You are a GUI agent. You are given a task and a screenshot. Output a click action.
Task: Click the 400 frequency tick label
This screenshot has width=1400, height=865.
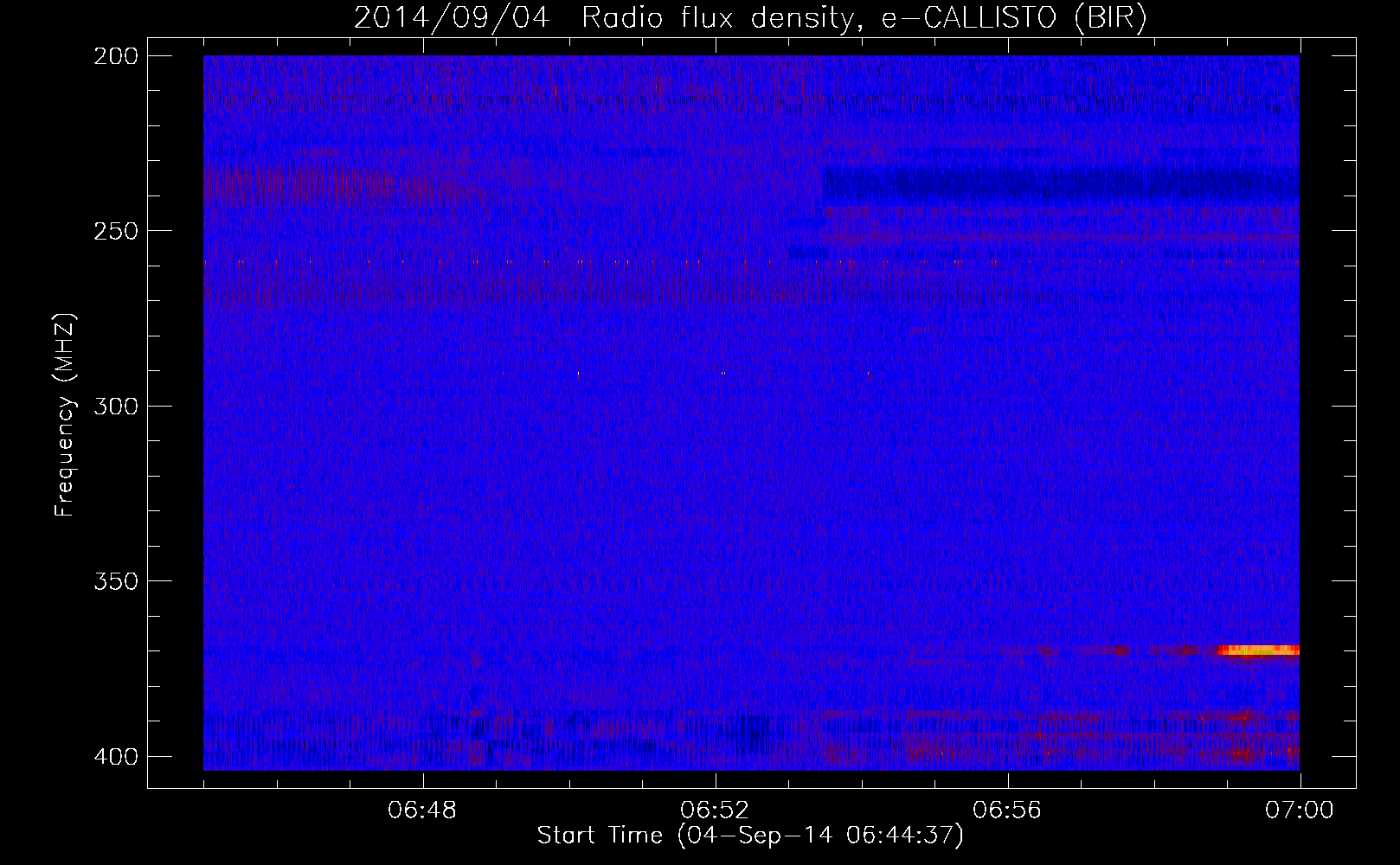115,756
